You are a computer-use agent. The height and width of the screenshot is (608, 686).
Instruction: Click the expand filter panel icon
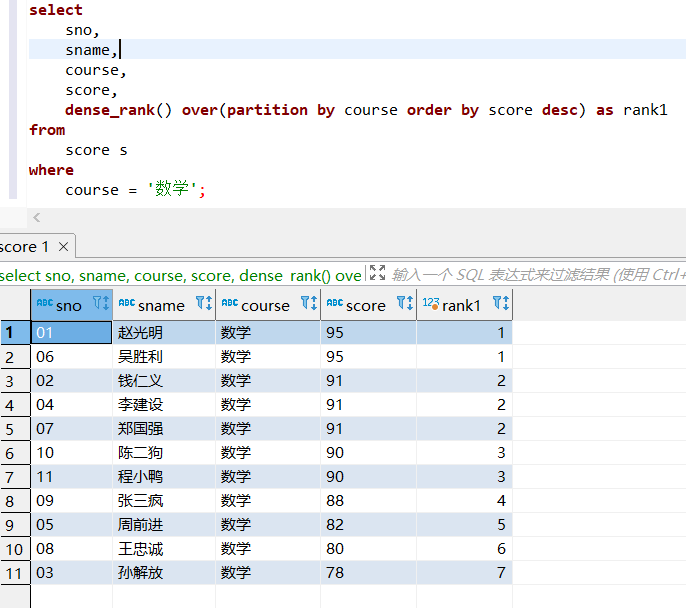tap(377, 273)
